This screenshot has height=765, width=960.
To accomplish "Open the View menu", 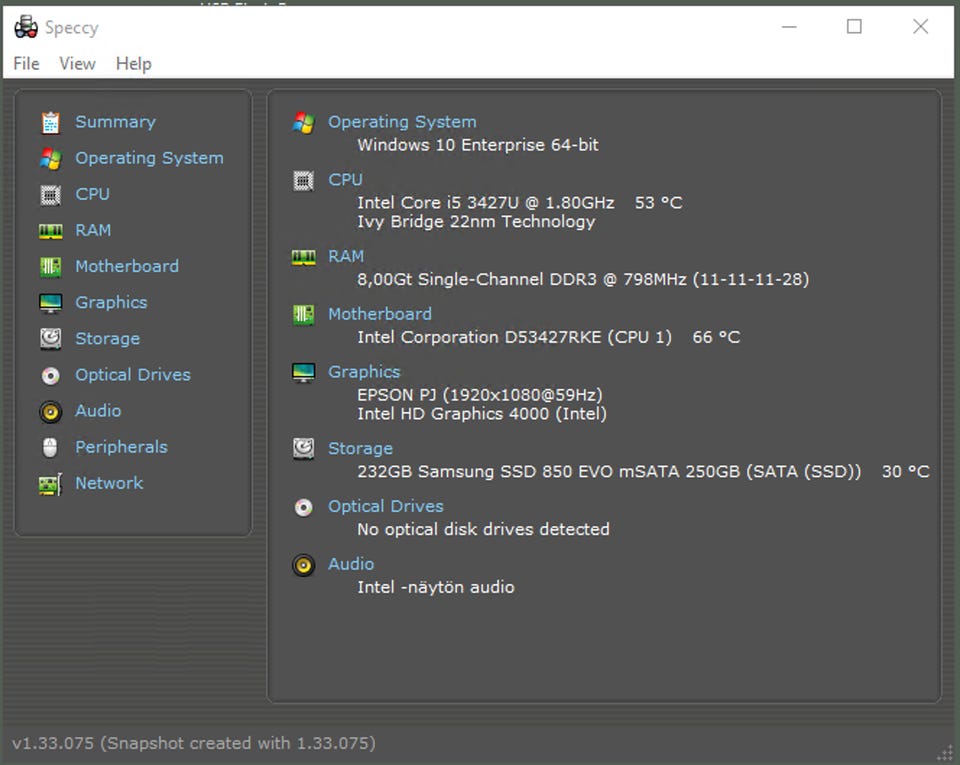I will pyautogui.click(x=77, y=63).
